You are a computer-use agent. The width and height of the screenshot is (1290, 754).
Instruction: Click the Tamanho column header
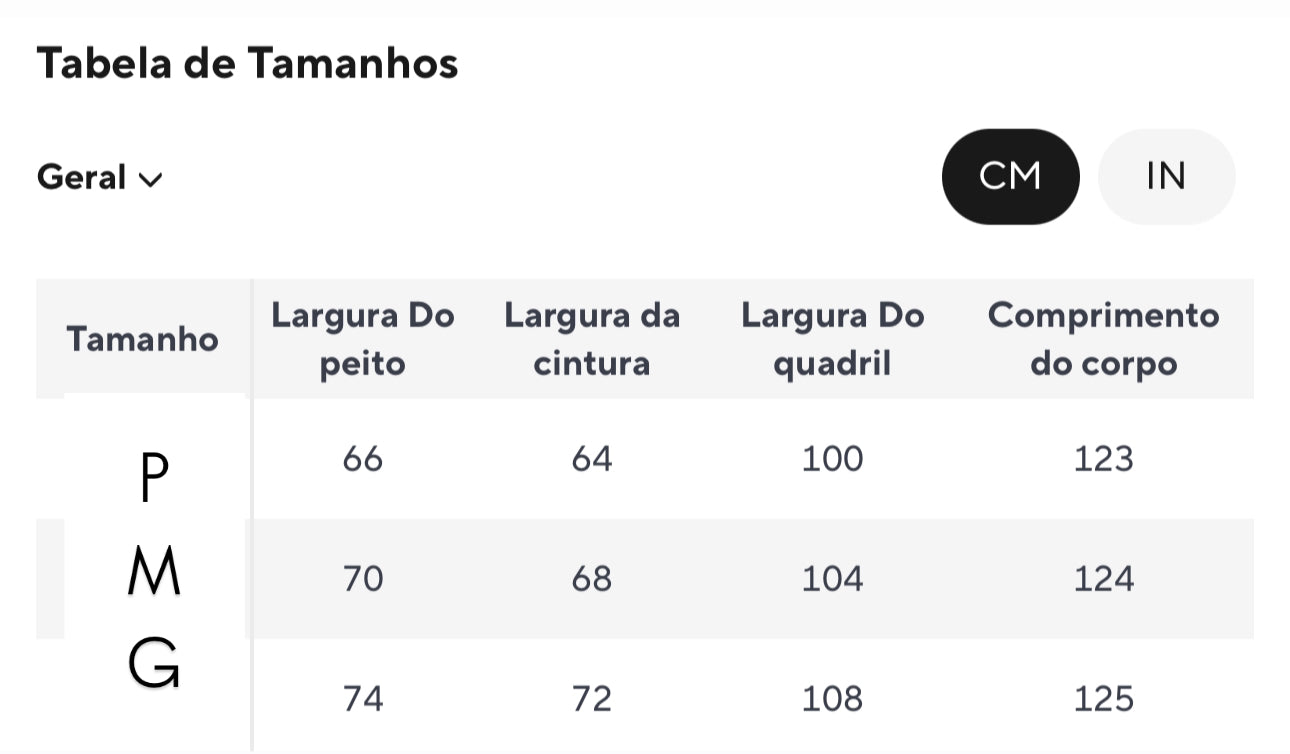click(x=142, y=339)
